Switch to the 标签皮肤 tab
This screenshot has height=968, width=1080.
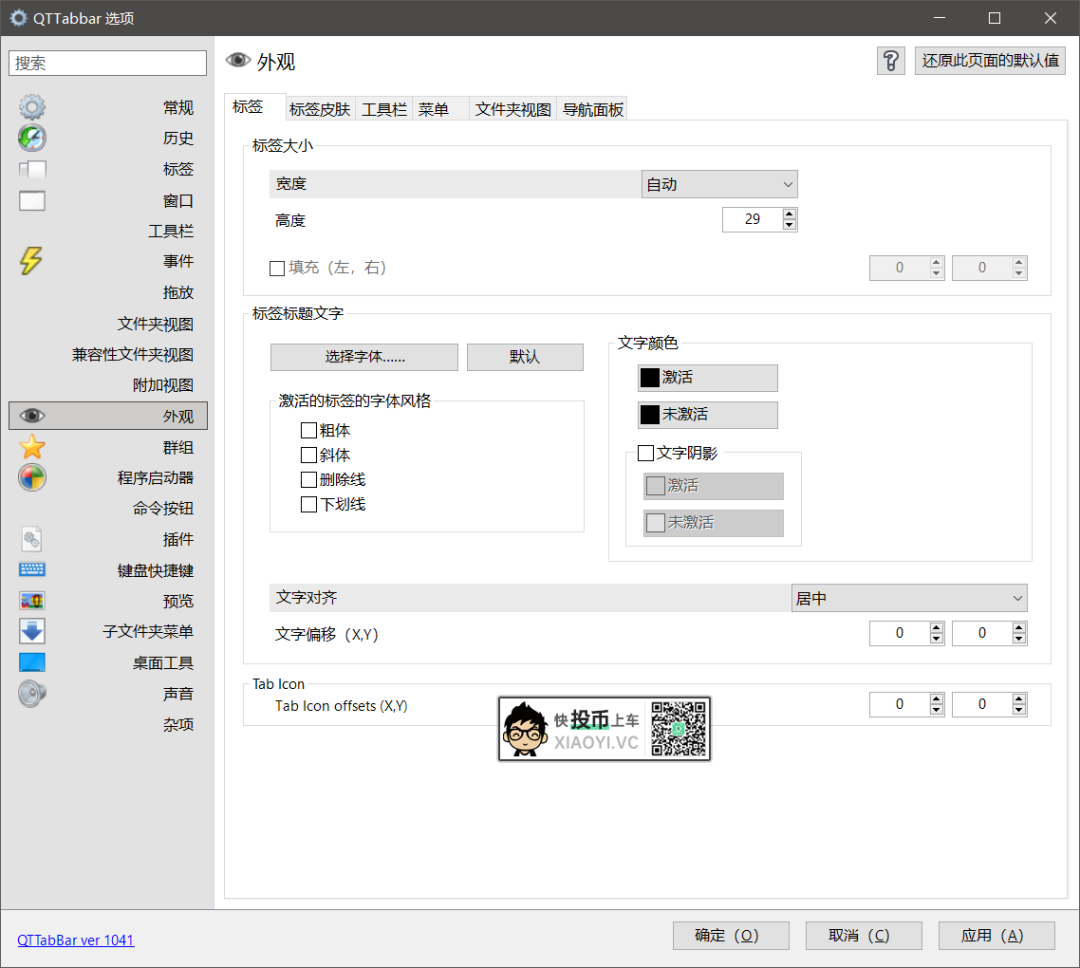point(320,110)
